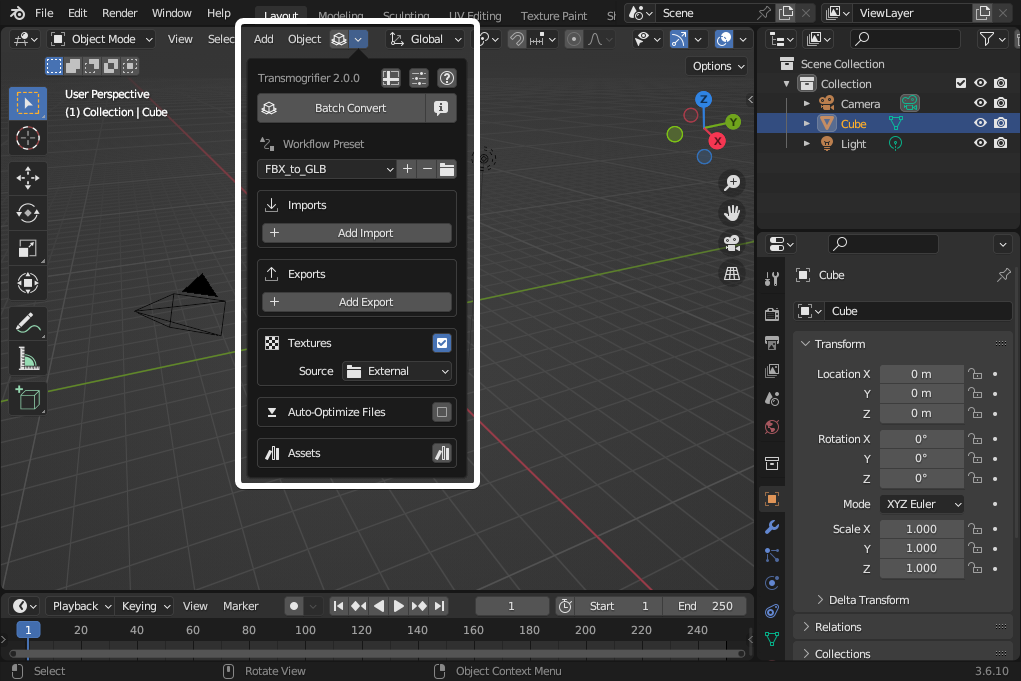
Task: Open the FBX_to_GLB preset dropdown
Action: point(328,169)
